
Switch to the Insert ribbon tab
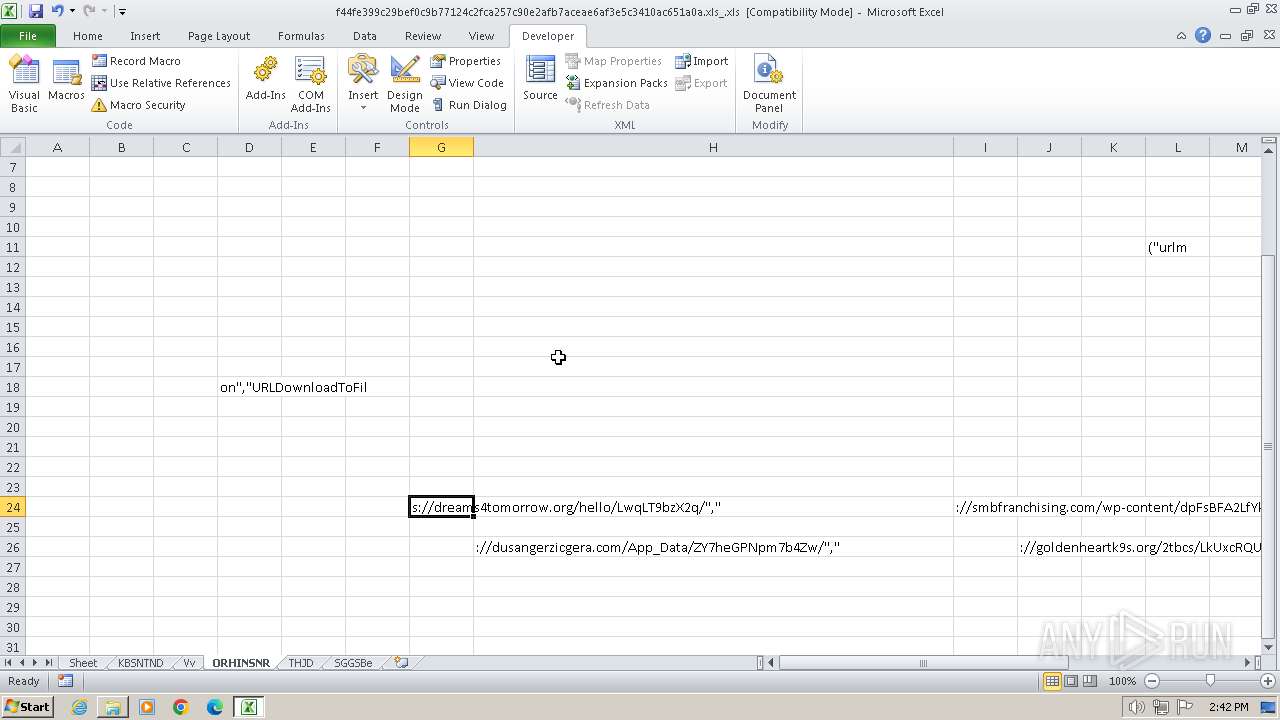[x=145, y=36]
